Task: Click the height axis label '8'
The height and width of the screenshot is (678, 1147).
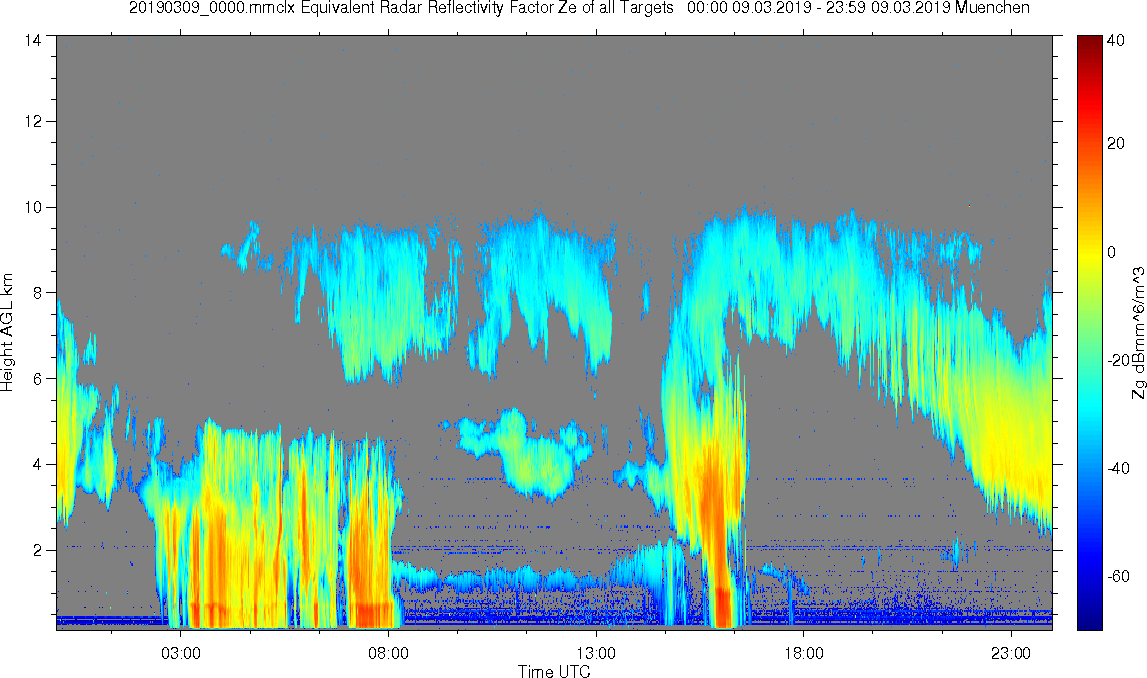Action: (x=37, y=293)
